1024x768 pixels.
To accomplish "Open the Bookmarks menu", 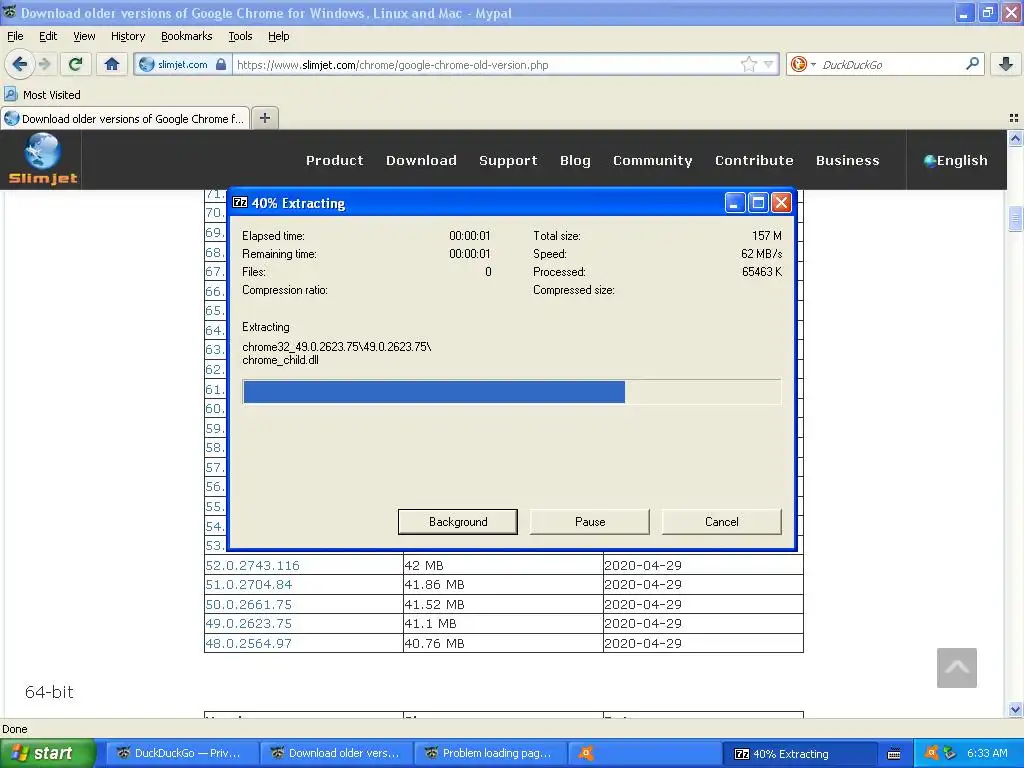I will coord(186,36).
